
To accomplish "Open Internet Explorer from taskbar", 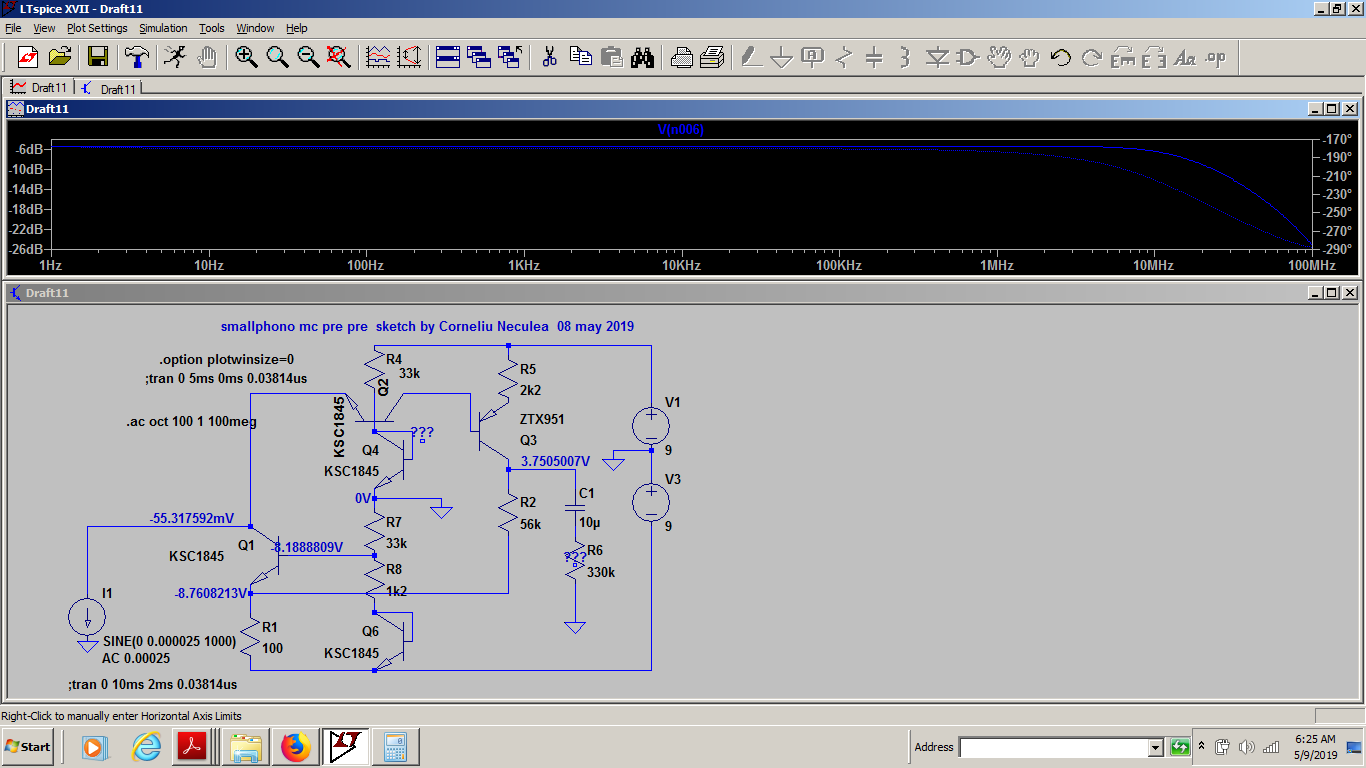I will click(147, 747).
